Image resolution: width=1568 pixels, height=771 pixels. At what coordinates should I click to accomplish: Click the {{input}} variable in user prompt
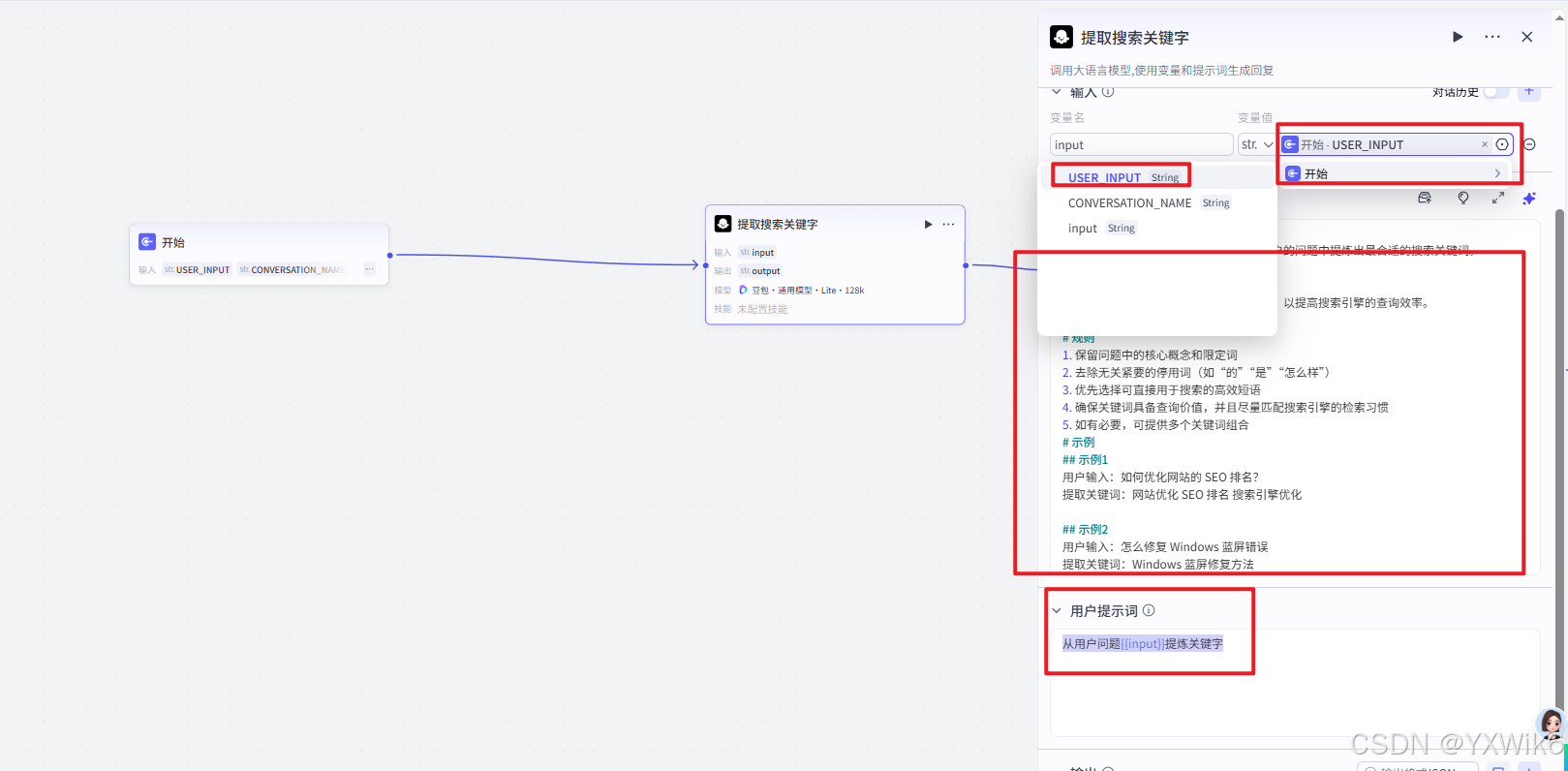(x=1143, y=643)
